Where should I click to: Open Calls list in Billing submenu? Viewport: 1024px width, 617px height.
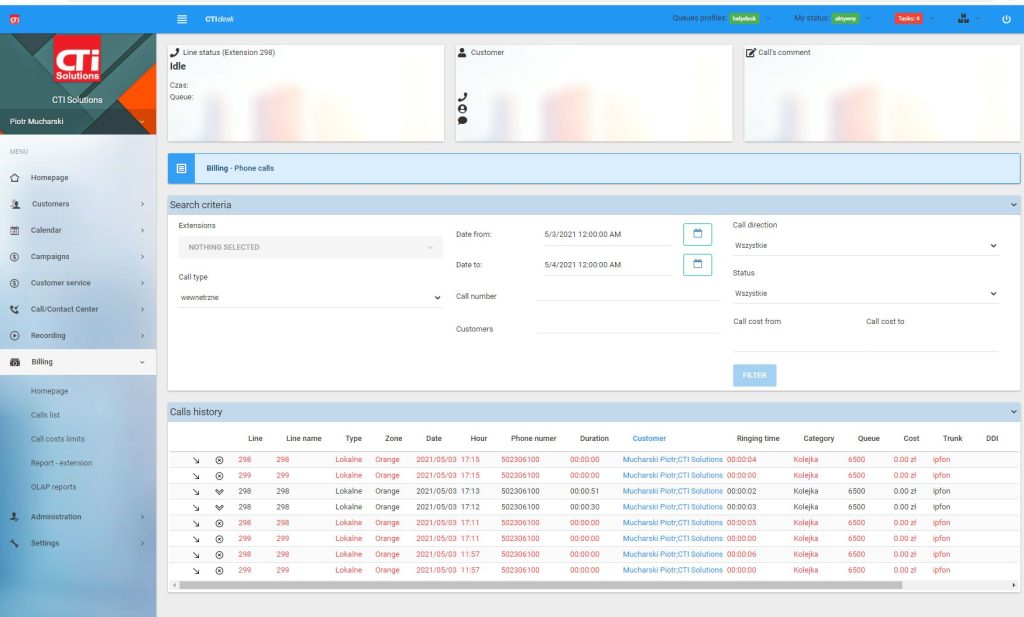[46, 415]
